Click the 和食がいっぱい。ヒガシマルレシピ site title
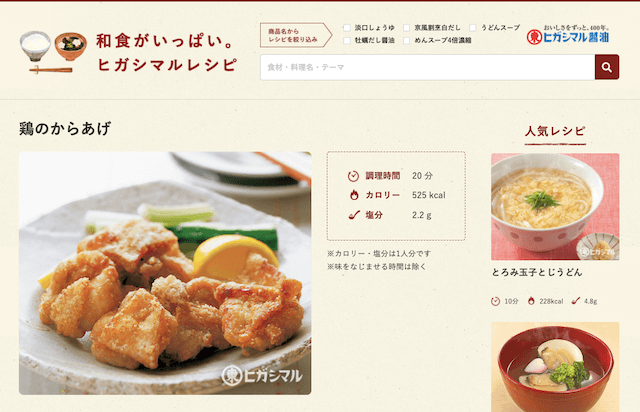This screenshot has width=640, height=412. click(167, 53)
